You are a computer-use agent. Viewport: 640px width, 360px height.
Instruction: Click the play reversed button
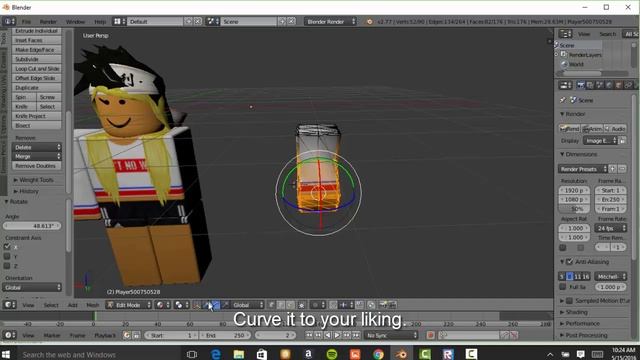point(328,335)
